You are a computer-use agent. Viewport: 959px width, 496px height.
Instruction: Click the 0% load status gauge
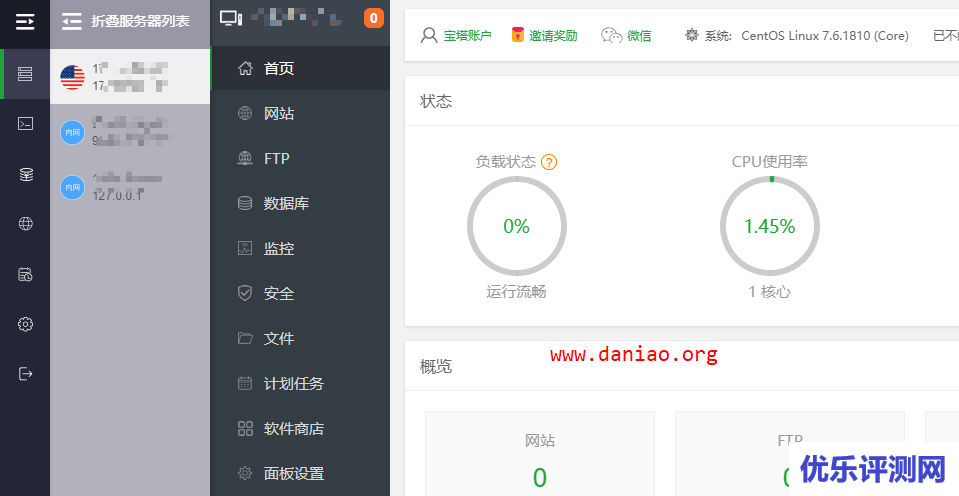pyautogui.click(x=517, y=226)
